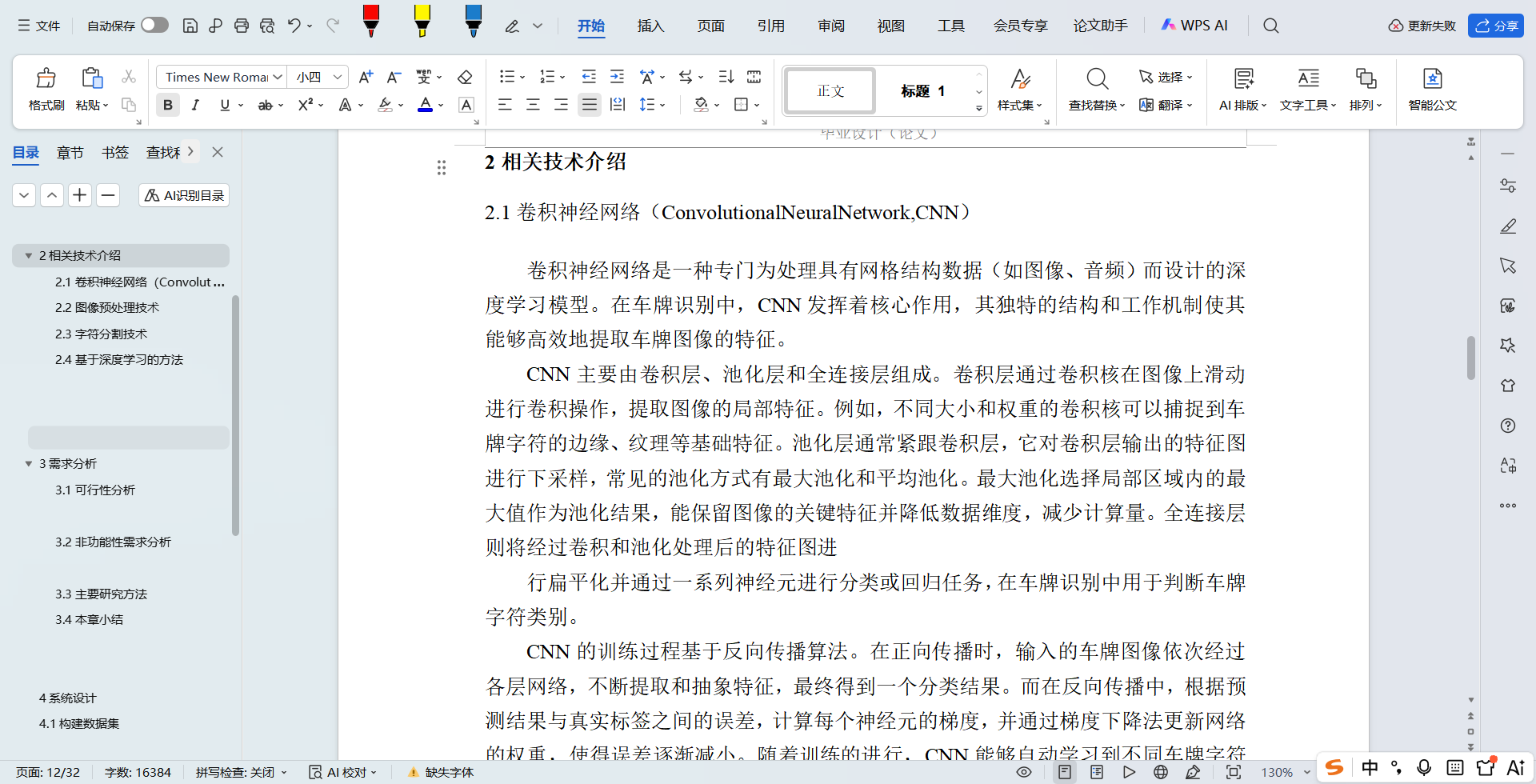Click the WPS AI button
The height and width of the screenshot is (784, 1536).
[x=1194, y=26]
